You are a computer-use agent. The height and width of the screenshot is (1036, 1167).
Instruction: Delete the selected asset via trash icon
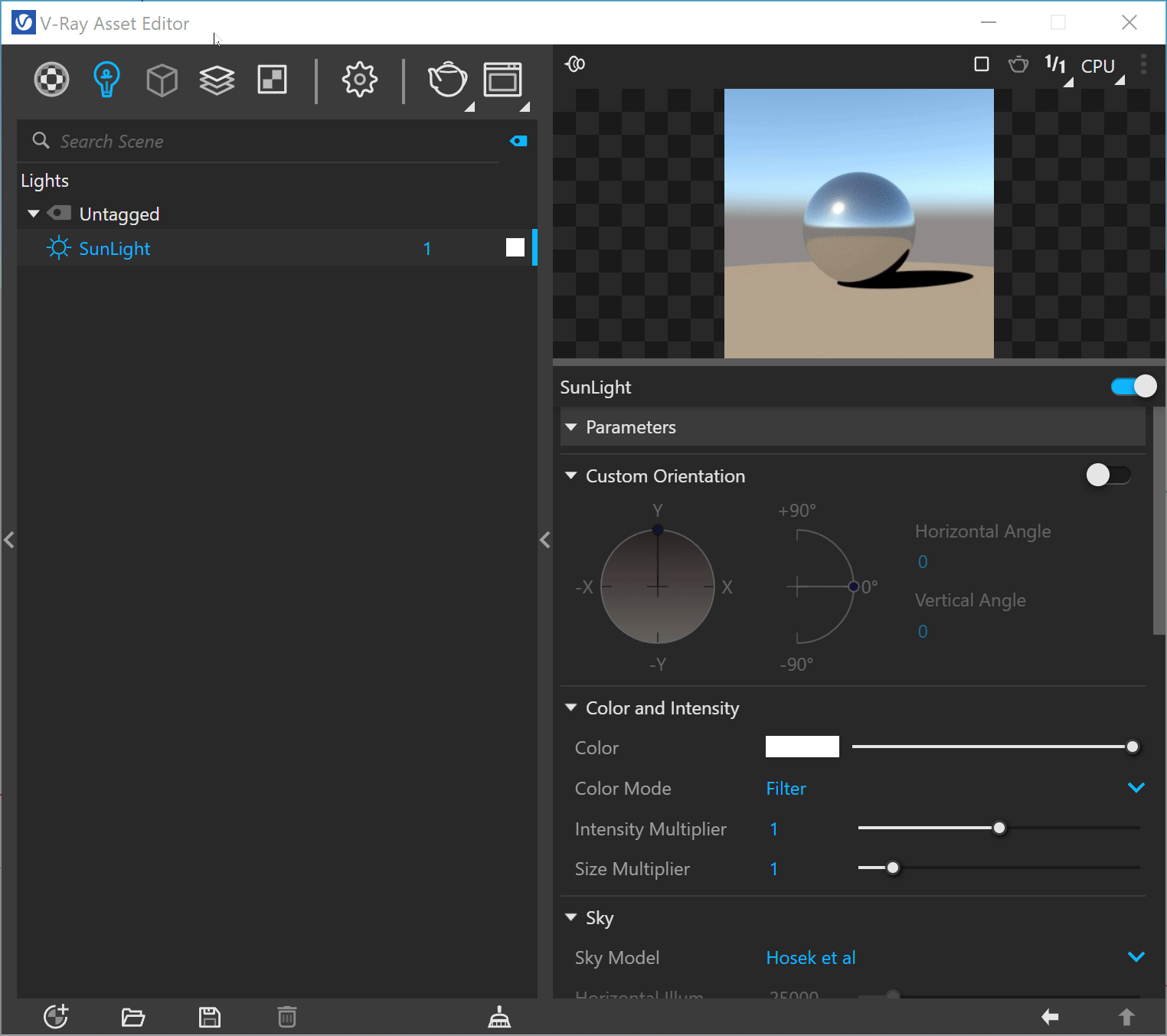[x=286, y=1017]
